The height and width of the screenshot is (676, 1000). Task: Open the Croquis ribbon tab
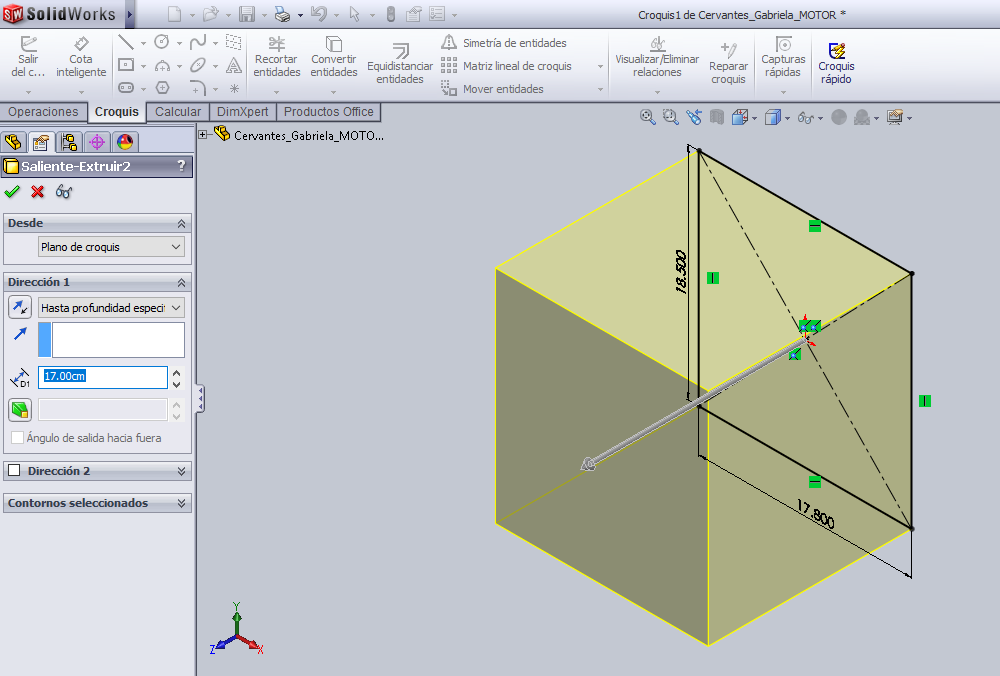point(116,112)
